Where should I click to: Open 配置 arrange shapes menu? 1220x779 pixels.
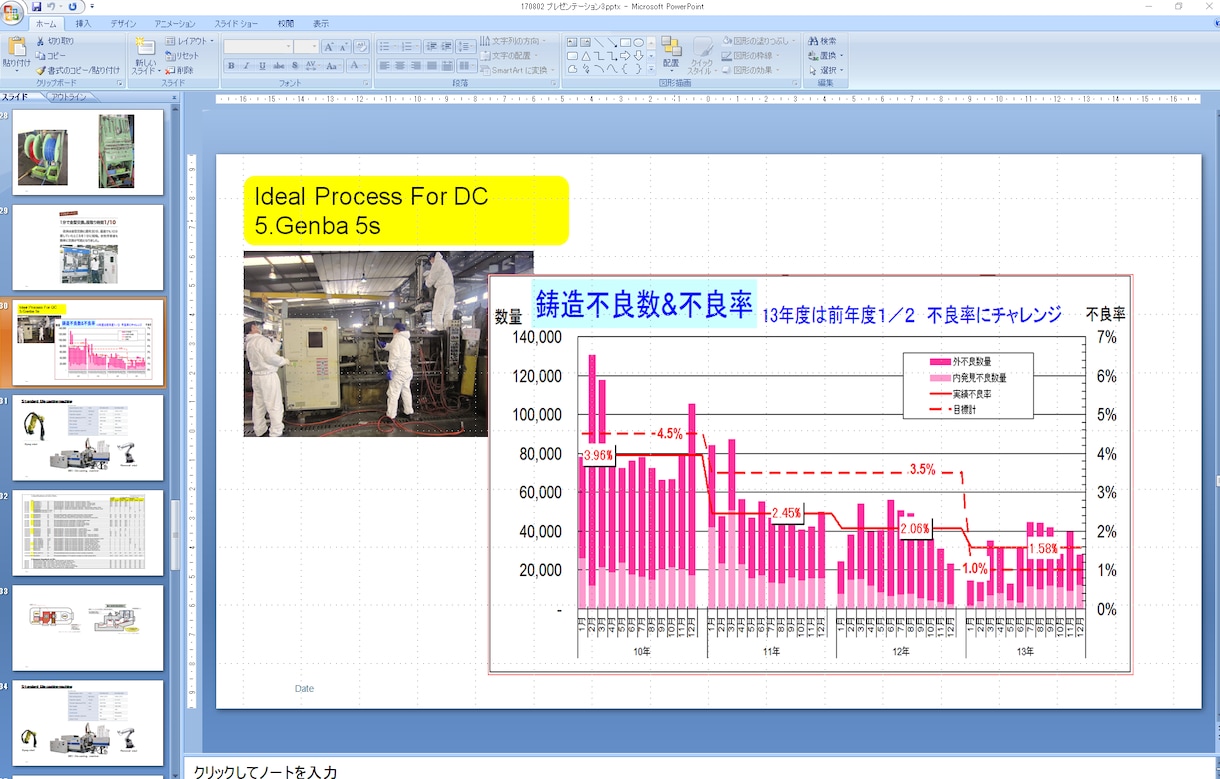(671, 54)
